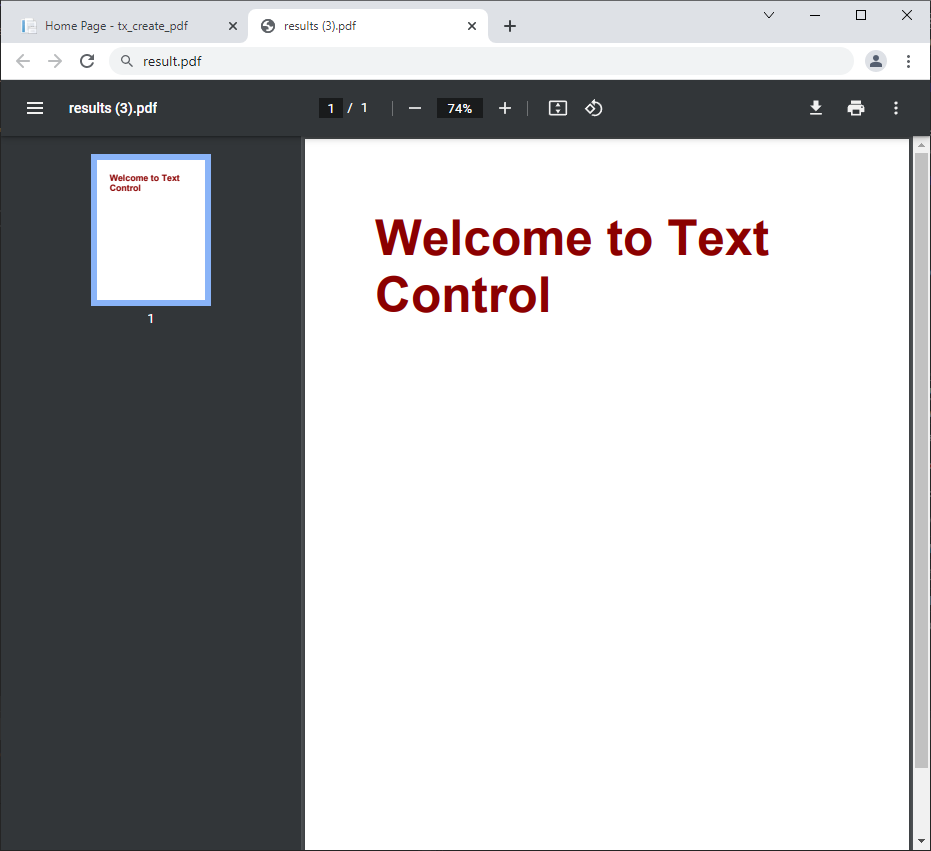Toggle the PDF sidebar menu icon

[x=35, y=108]
